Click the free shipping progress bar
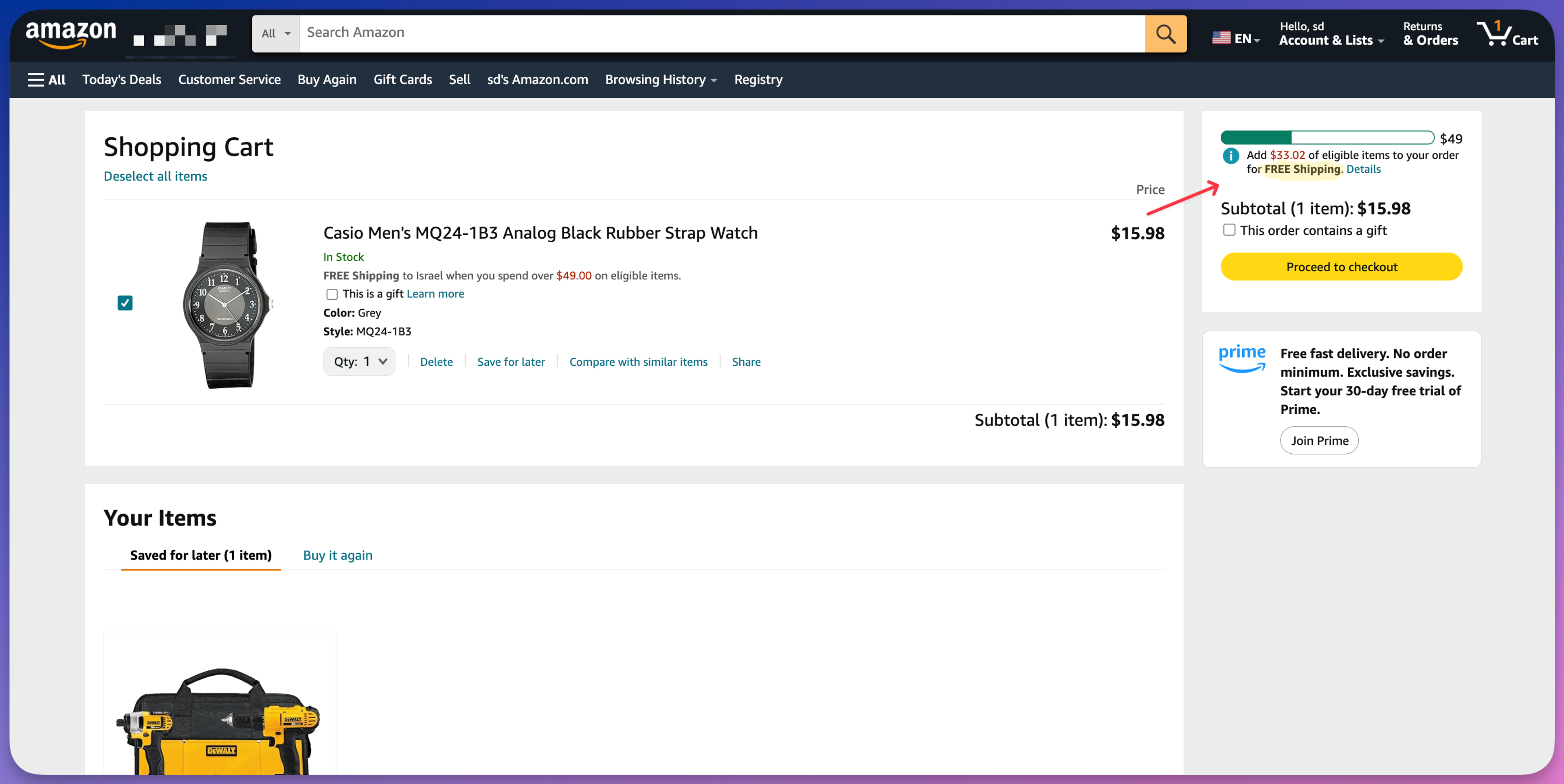This screenshot has height=784, width=1564. 1327,138
